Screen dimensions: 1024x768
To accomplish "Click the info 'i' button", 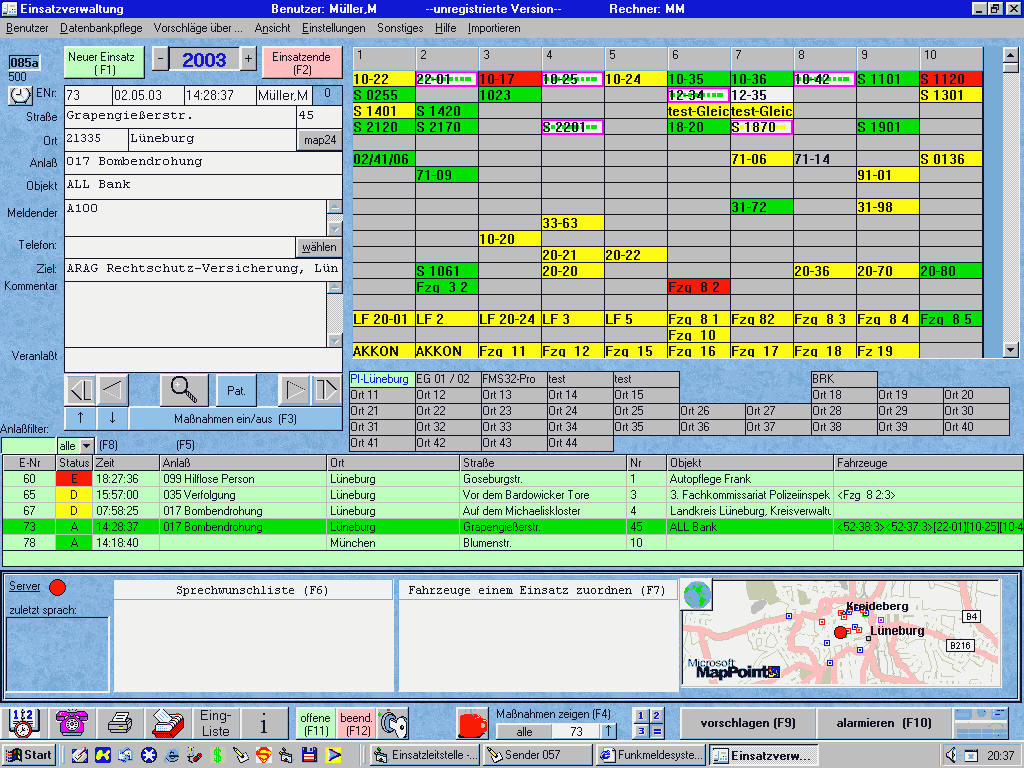I will (264, 722).
